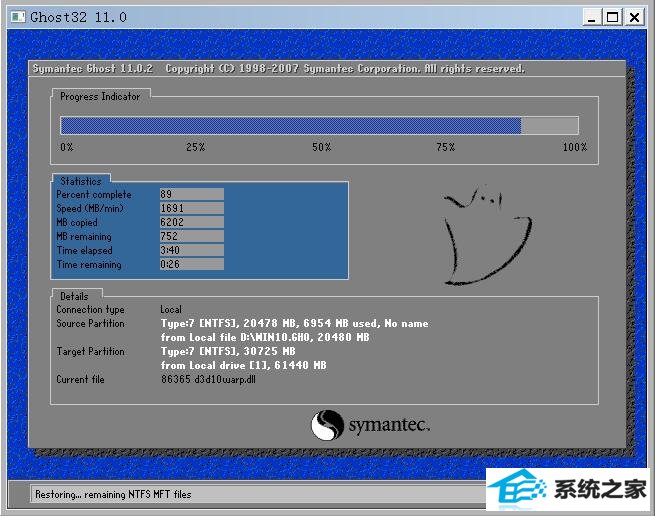Minimize the Ghost32 11.0 window
655x516 pixels.
[x=592, y=18]
